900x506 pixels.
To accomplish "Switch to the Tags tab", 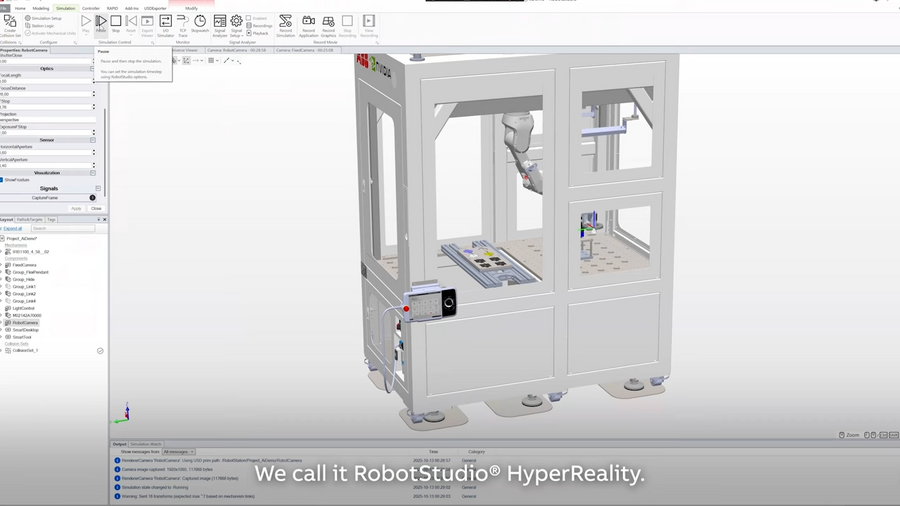I will click(x=51, y=220).
